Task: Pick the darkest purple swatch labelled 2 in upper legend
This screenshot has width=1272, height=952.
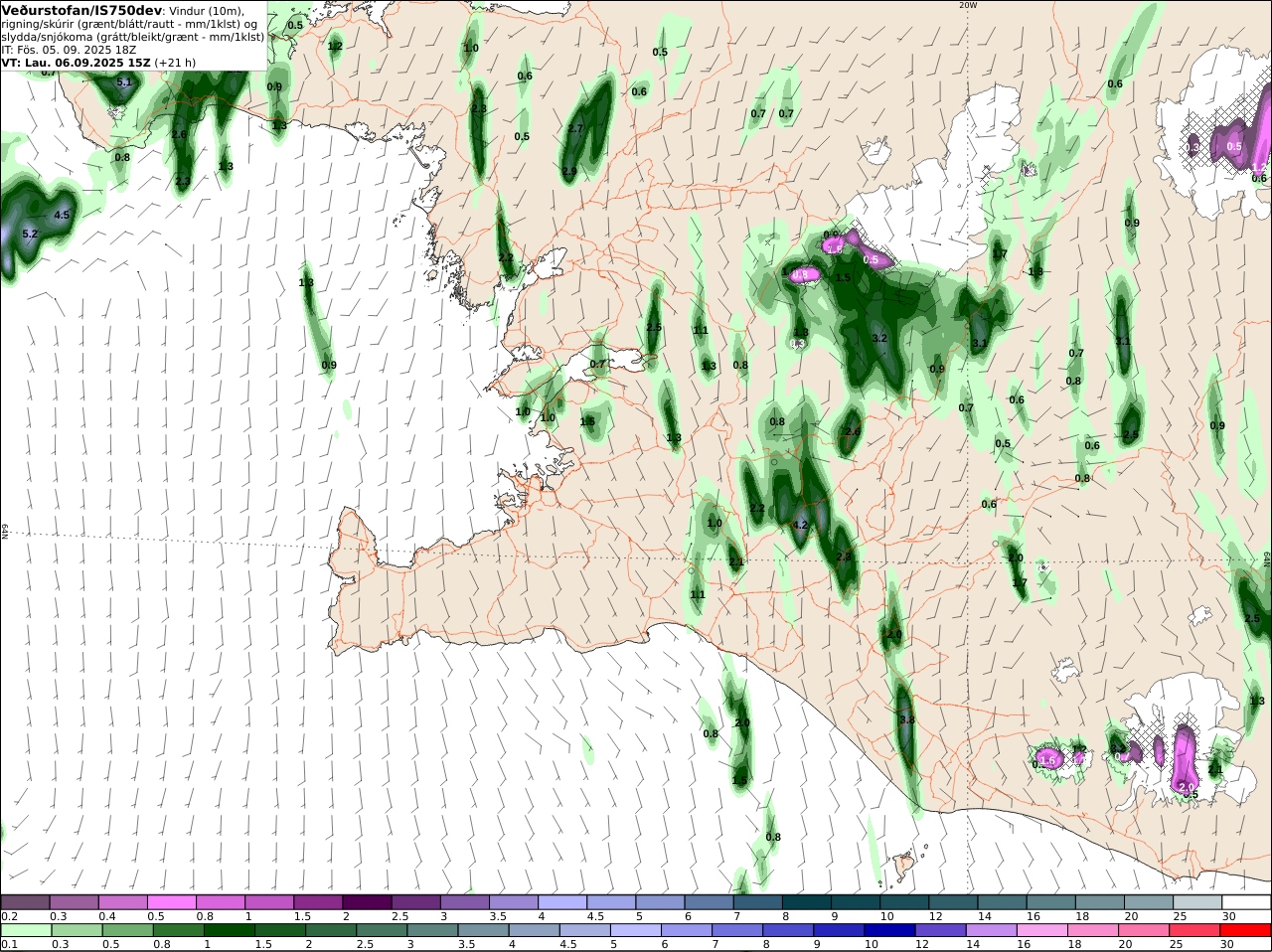Action: [368, 901]
